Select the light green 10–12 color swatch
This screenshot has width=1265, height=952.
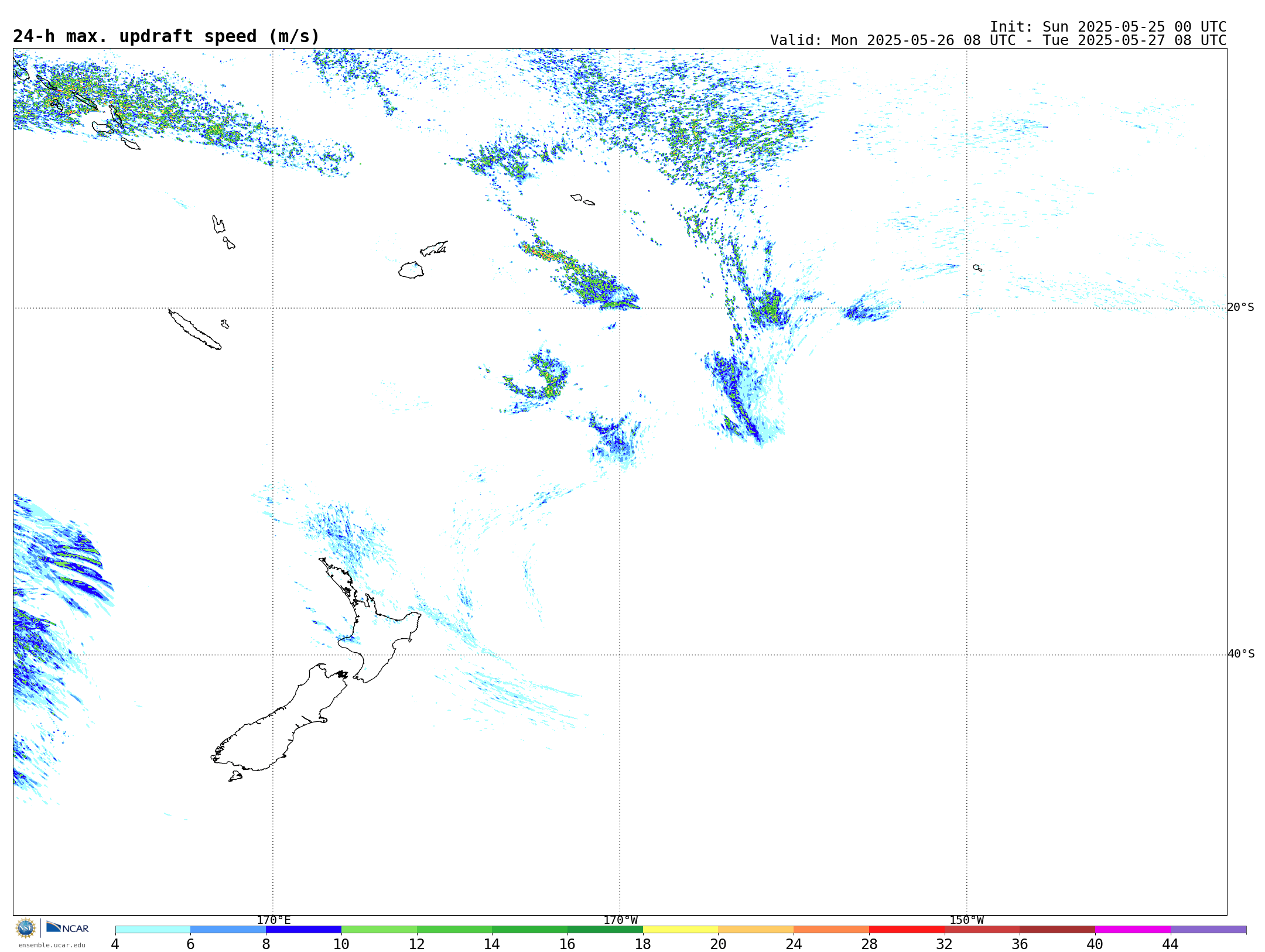pos(379,930)
